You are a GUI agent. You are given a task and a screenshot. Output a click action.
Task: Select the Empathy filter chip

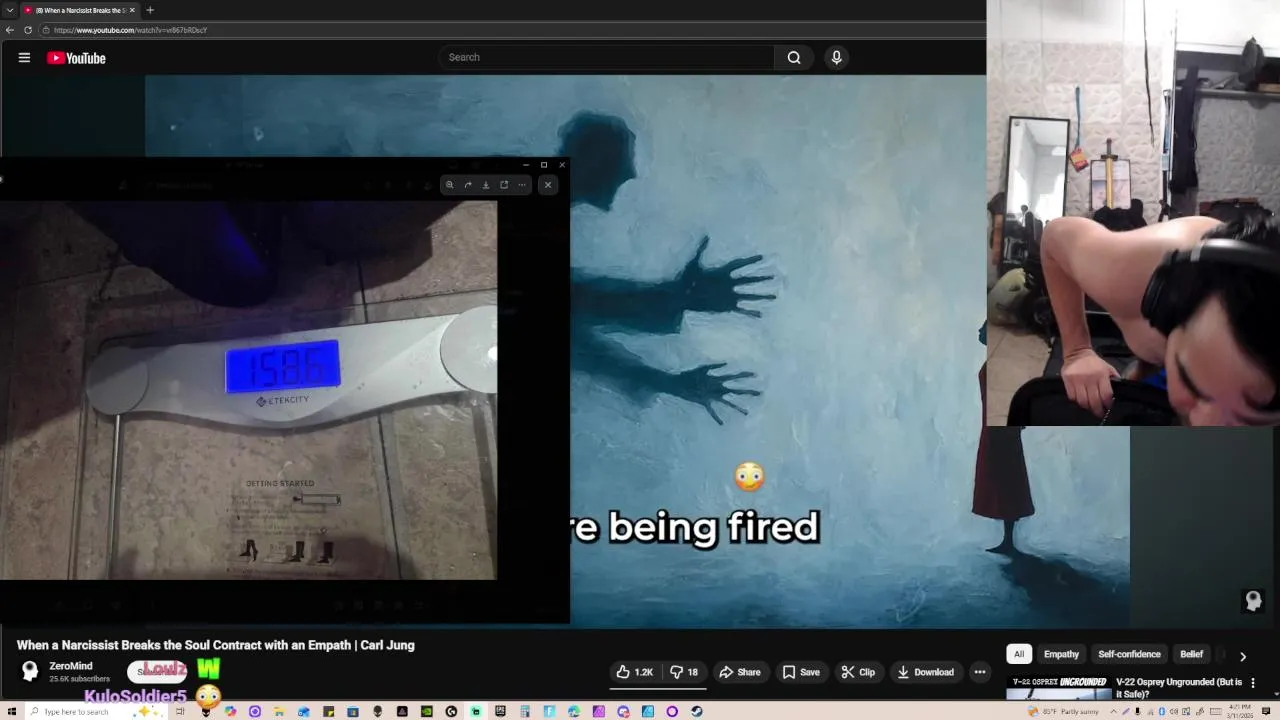point(1061,654)
